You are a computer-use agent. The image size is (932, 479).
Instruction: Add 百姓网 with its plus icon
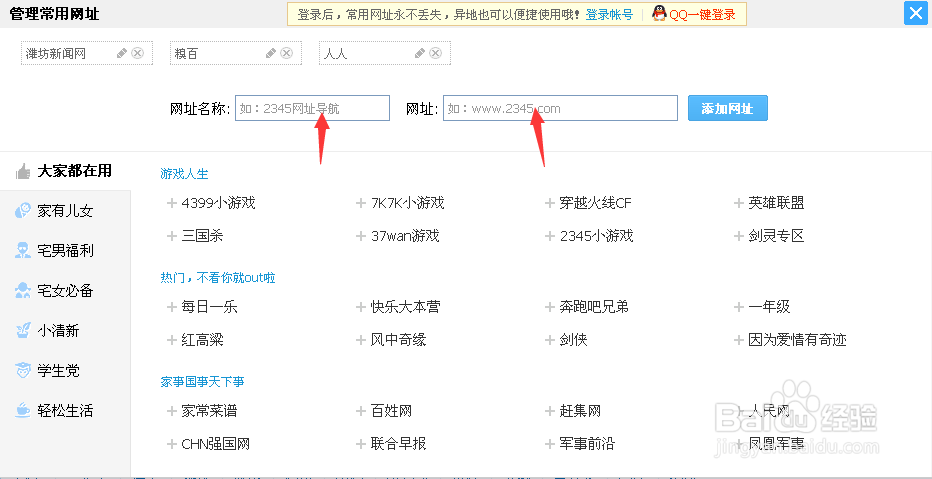tap(361, 411)
